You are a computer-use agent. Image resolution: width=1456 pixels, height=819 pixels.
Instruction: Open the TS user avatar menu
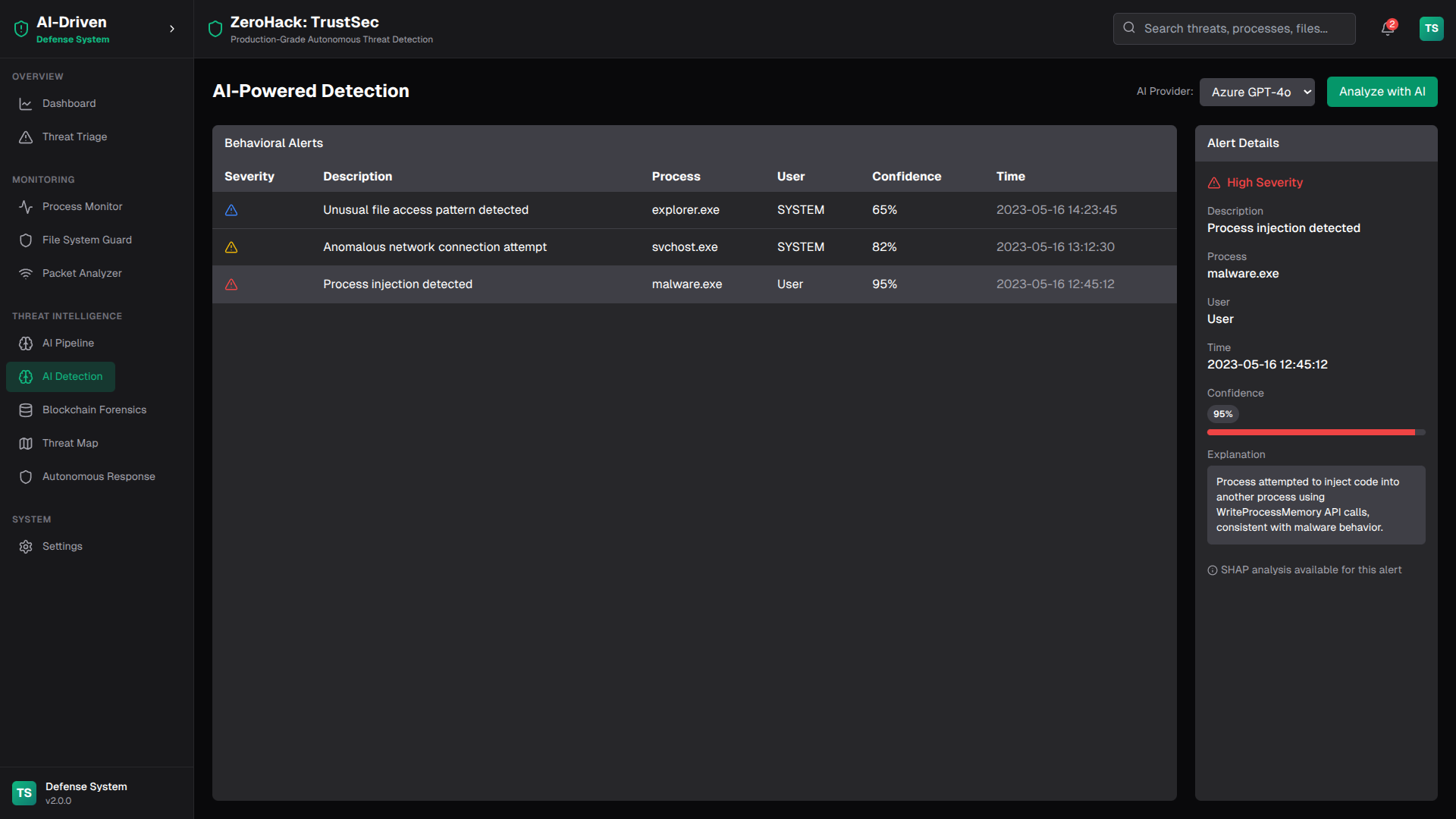click(1431, 29)
